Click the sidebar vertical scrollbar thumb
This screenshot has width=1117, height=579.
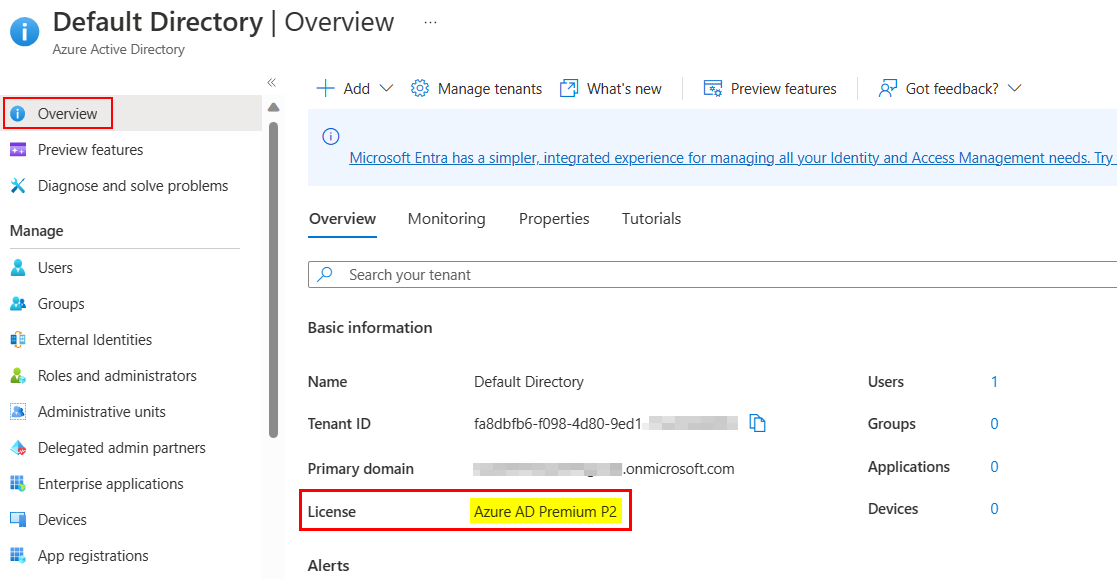point(274,279)
